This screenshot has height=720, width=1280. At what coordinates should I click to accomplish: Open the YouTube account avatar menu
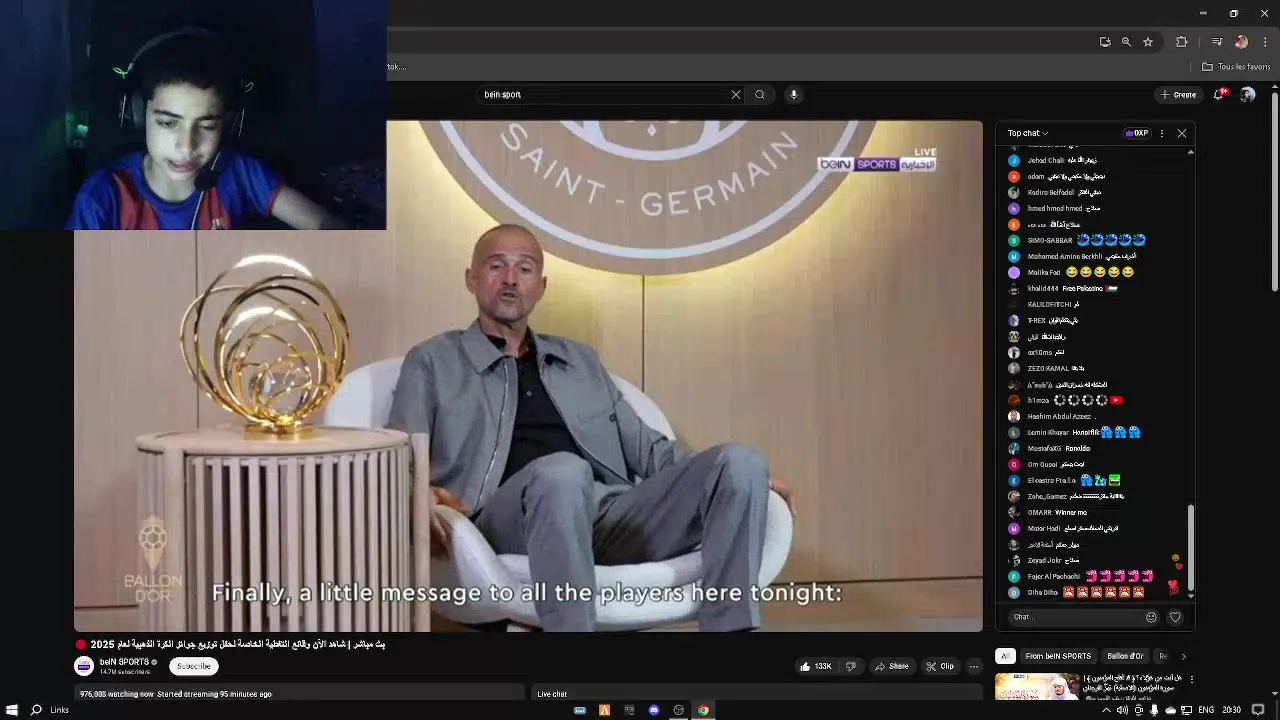[1247, 94]
